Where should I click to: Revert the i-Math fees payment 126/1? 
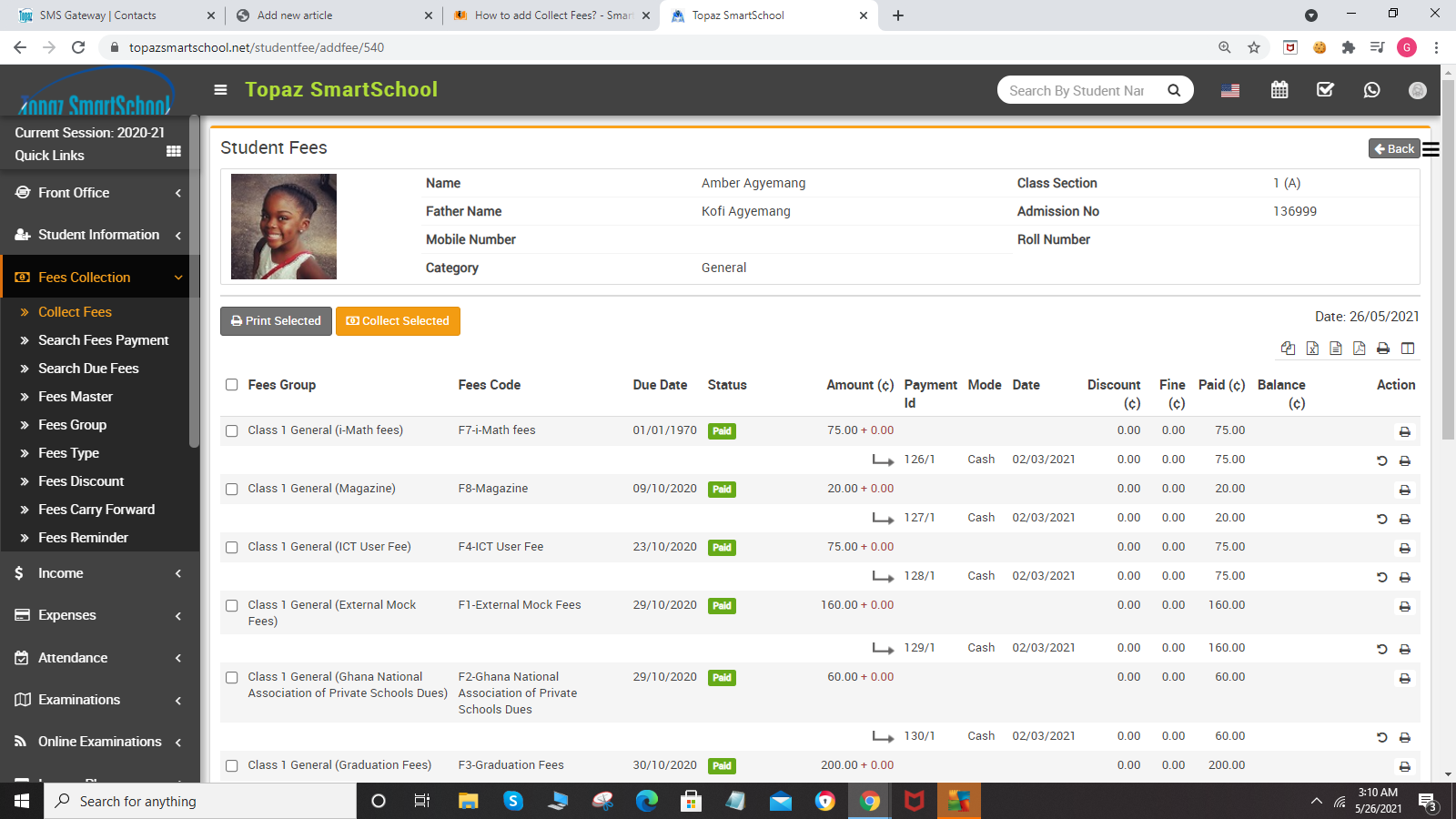pyautogui.click(x=1382, y=460)
